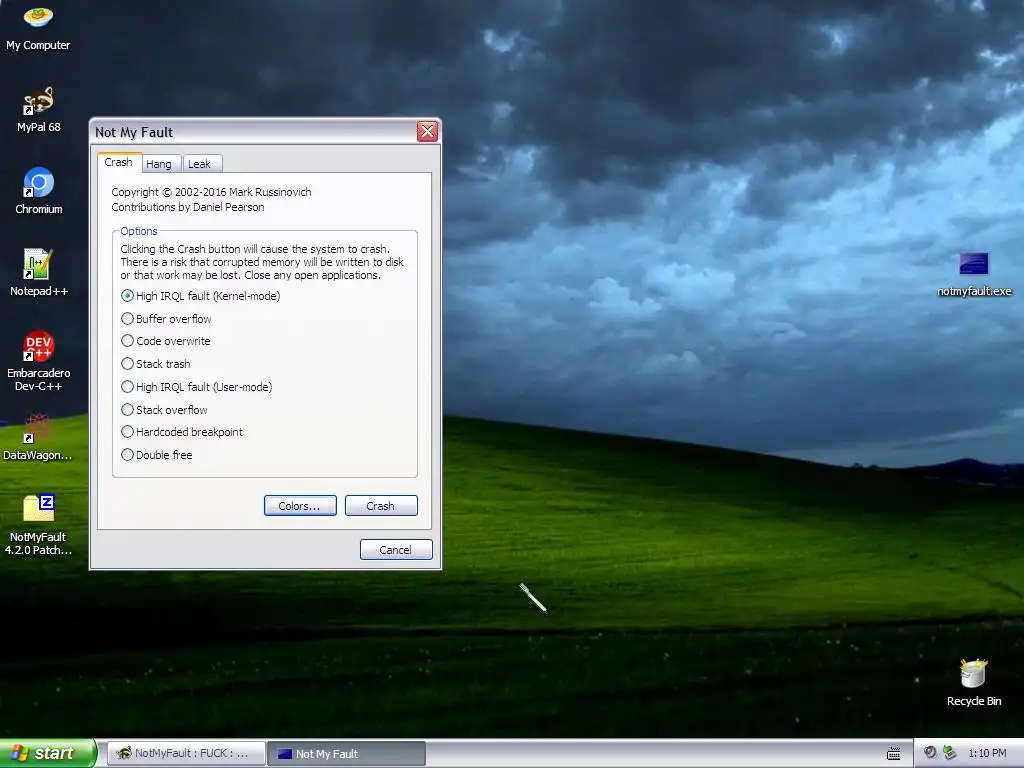Select the Stack overflow option
1024x768 pixels.
point(165,409)
